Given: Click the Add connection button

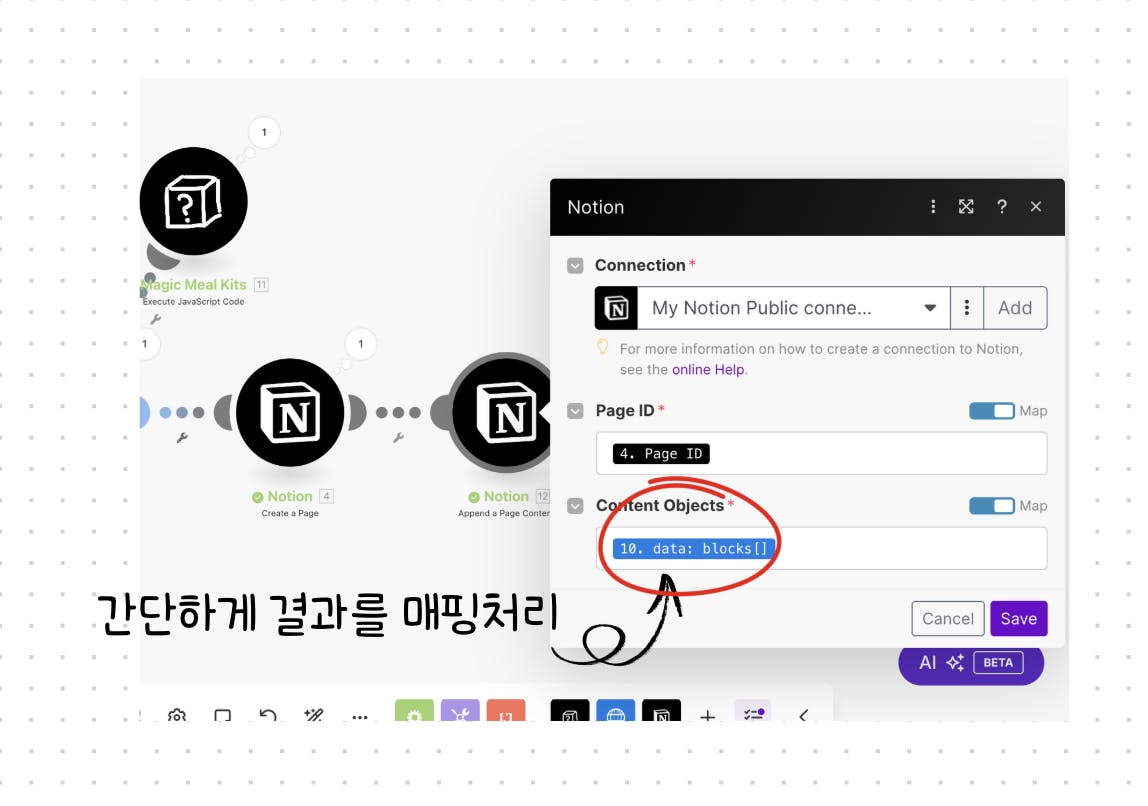Looking at the screenshot, I should (x=1015, y=308).
